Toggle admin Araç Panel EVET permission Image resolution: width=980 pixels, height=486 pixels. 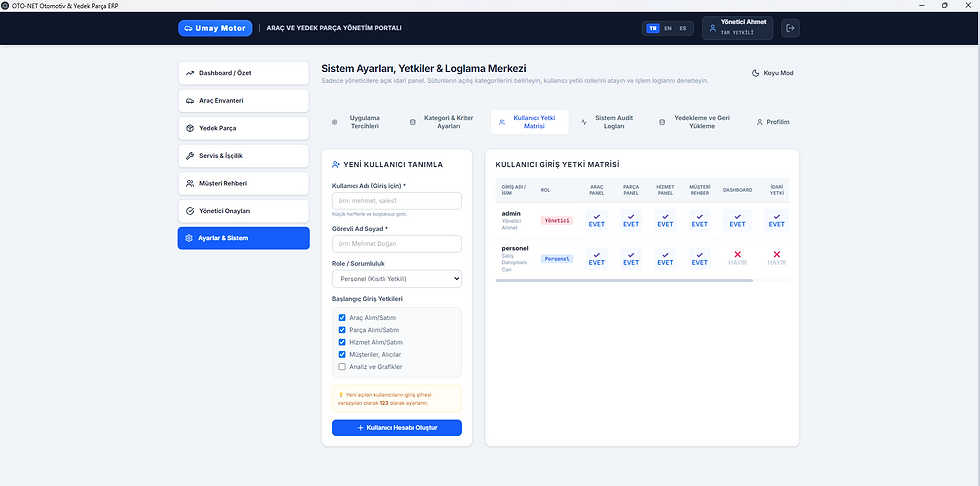tap(597, 221)
